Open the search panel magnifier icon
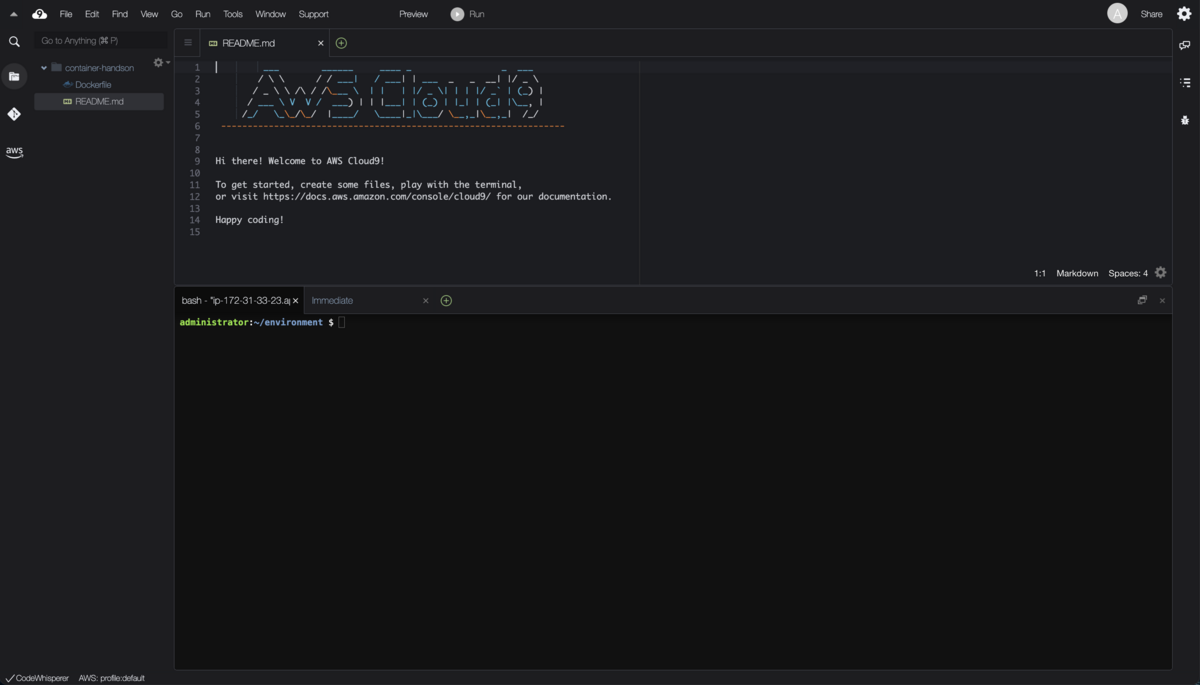 [14, 42]
